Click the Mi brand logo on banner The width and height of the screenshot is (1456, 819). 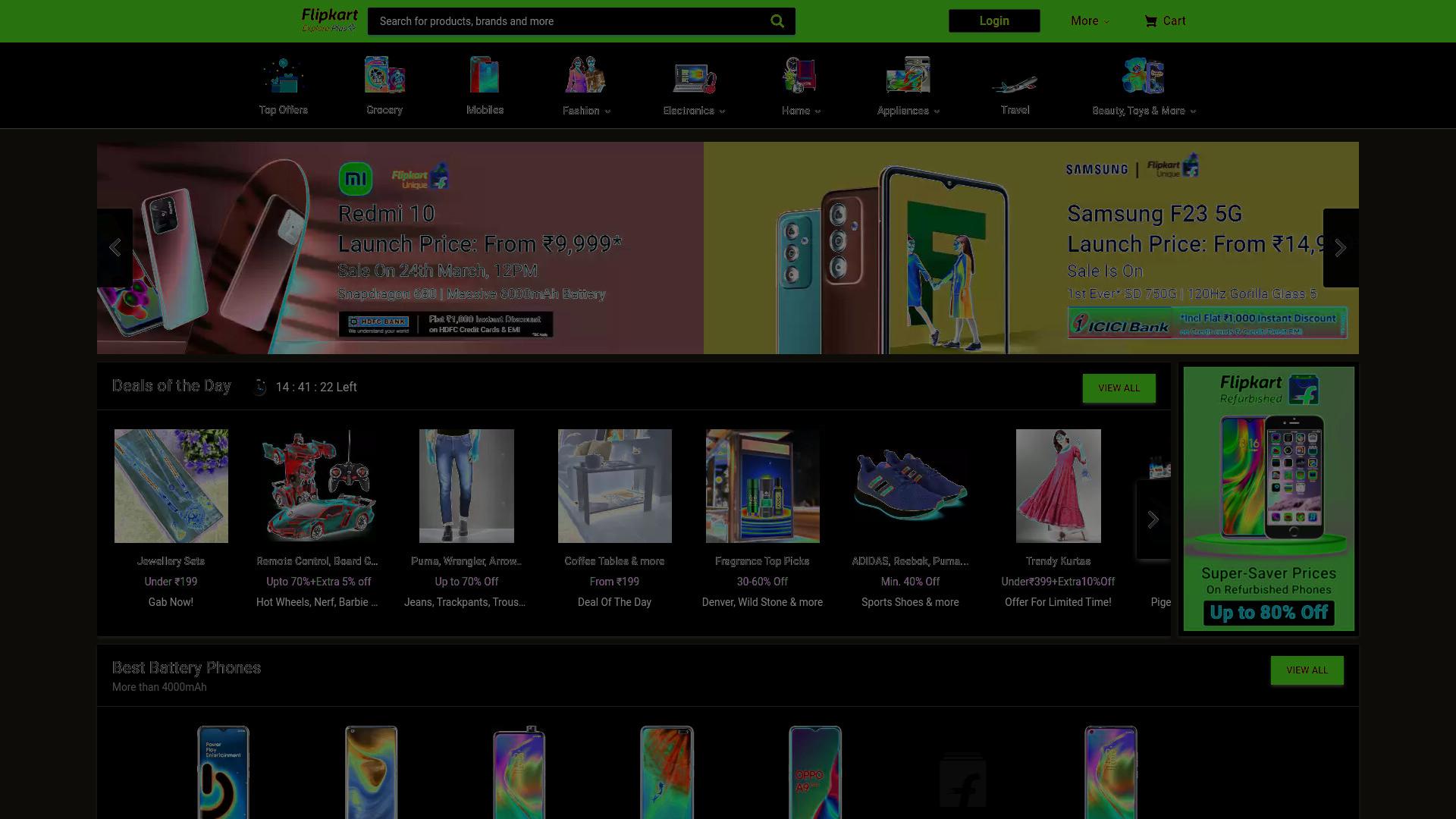355,179
